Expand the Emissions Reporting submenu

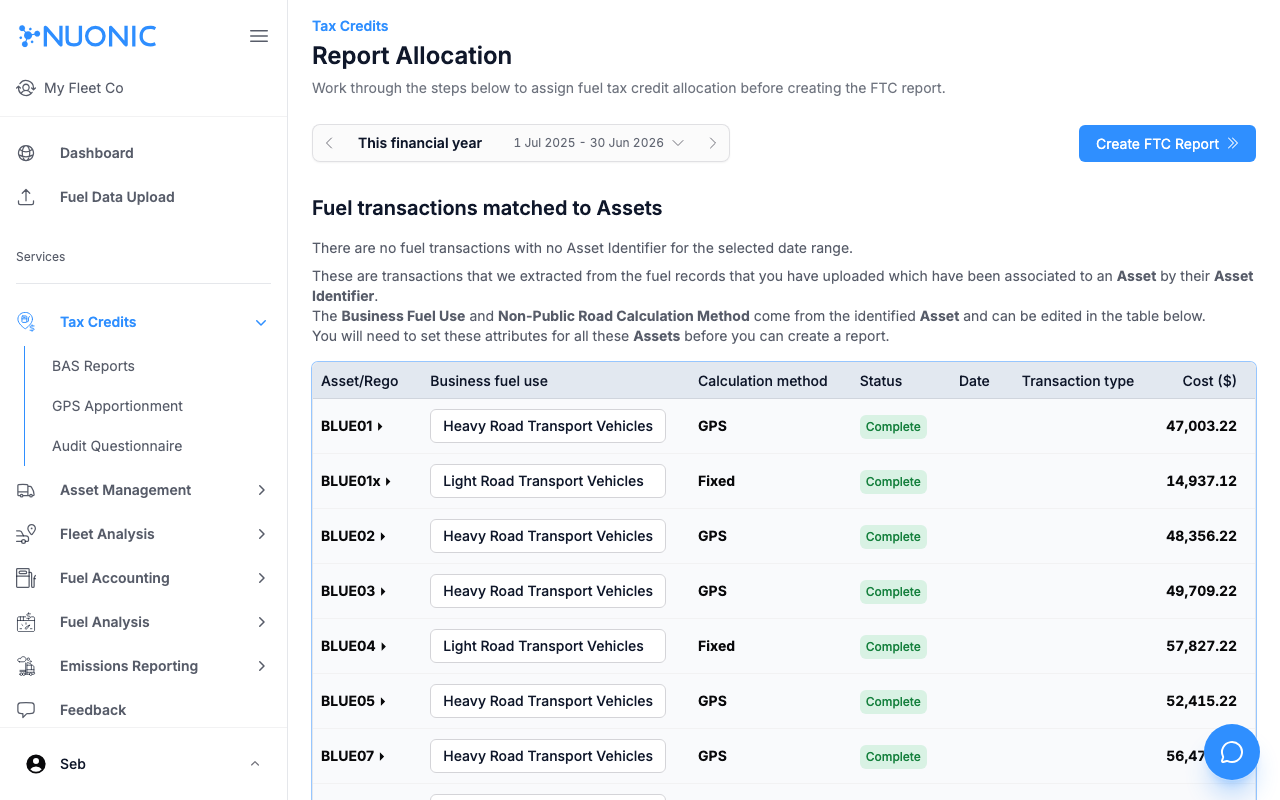(262, 666)
